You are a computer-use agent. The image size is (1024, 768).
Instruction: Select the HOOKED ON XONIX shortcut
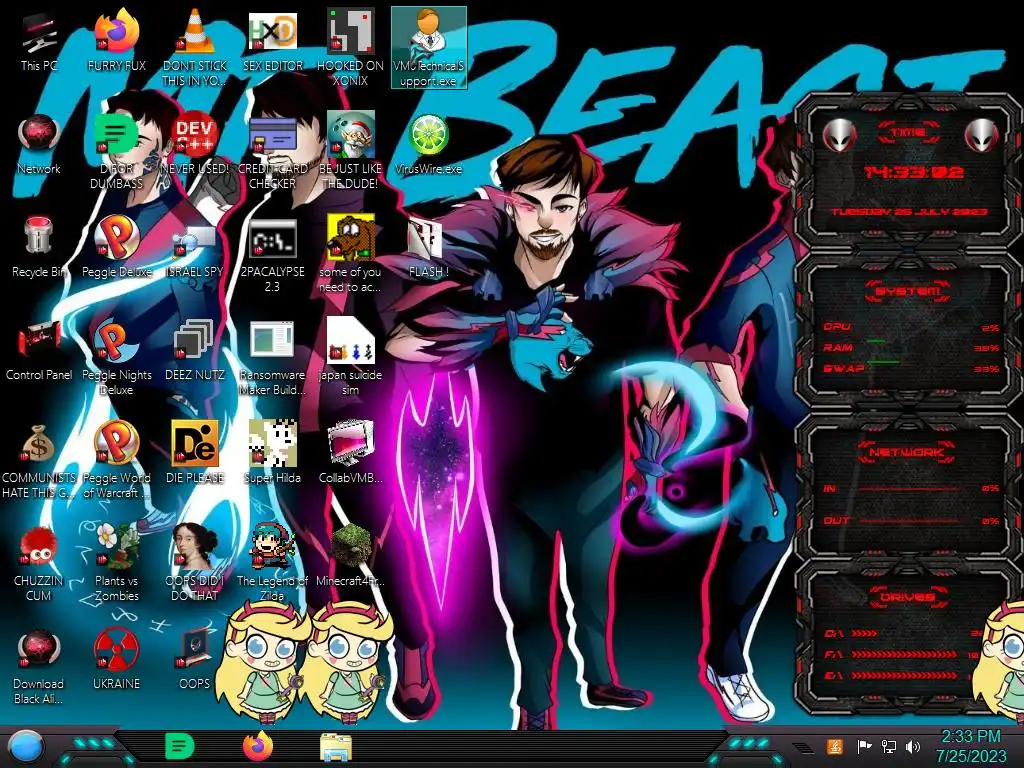pos(350,48)
